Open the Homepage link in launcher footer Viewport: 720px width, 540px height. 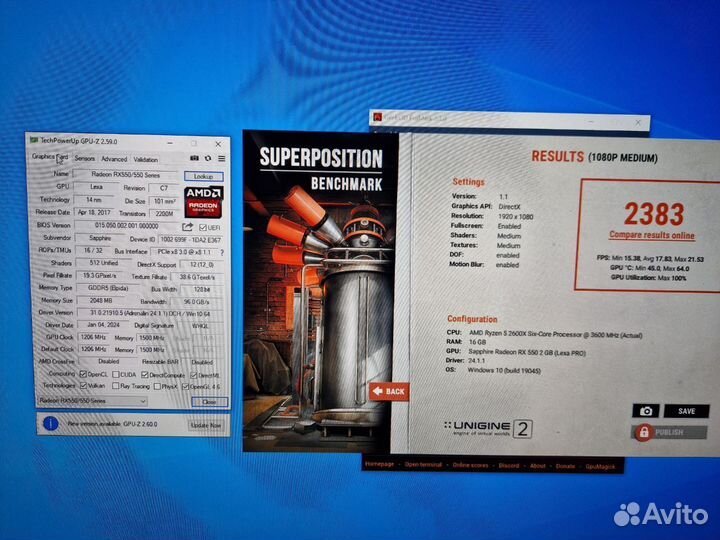(379, 464)
